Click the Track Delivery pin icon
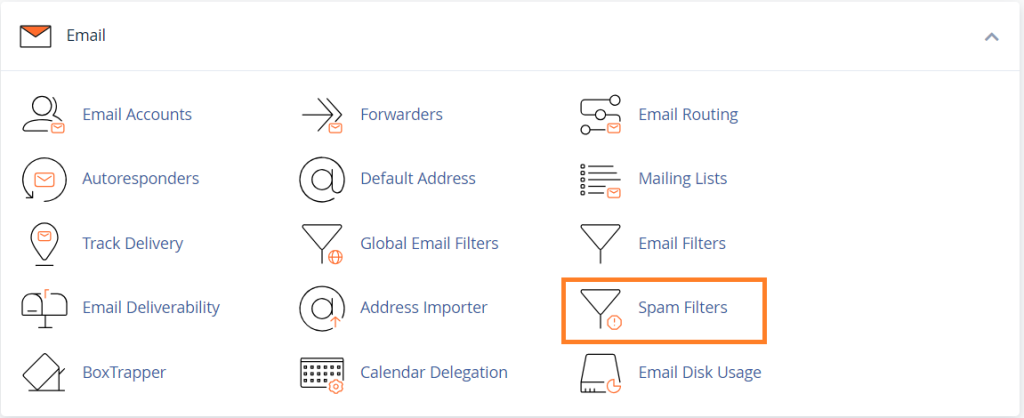The width and height of the screenshot is (1024, 418). click(44, 244)
